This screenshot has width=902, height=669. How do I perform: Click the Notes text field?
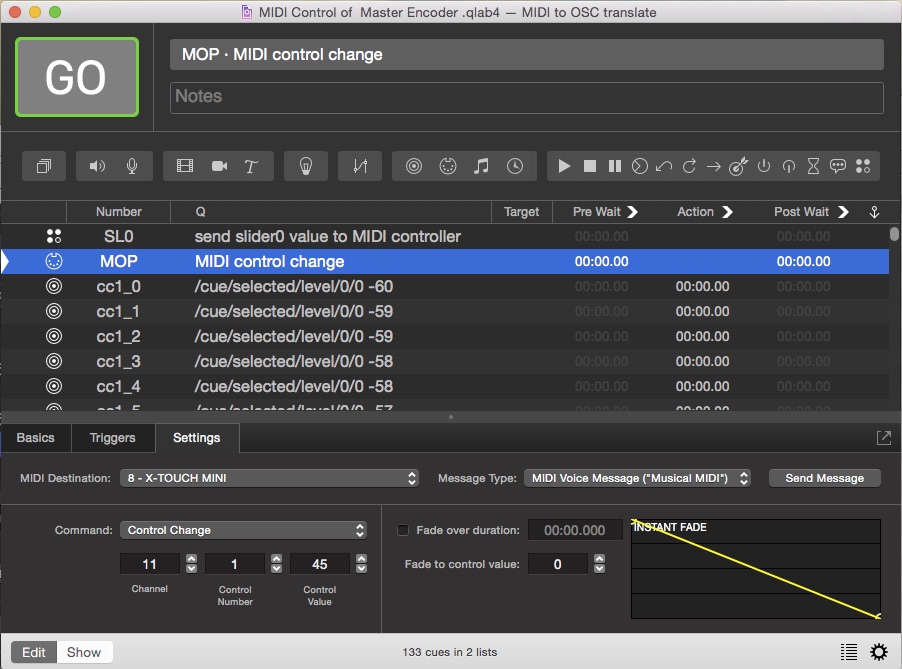tap(526, 97)
